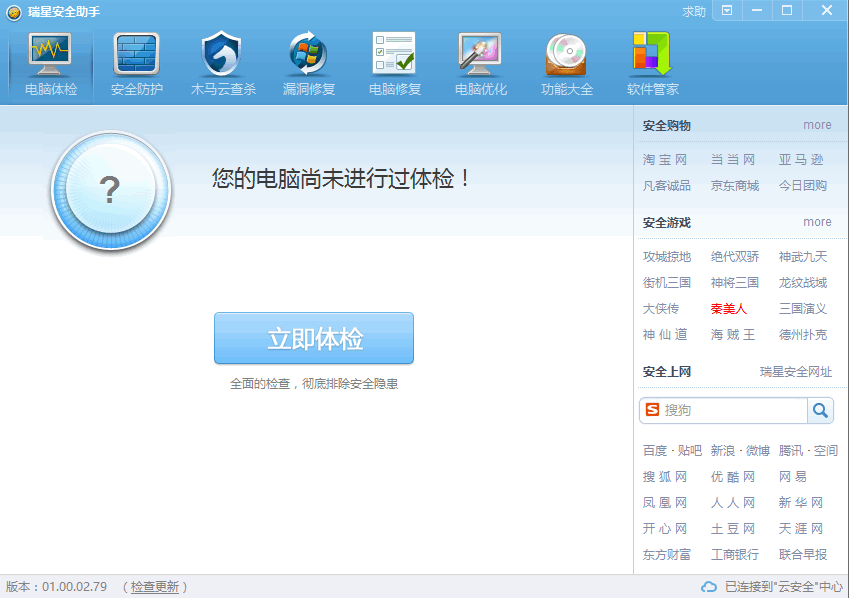Open the red 秦美人 game link
The image size is (849, 598).
pyautogui.click(x=729, y=309)
